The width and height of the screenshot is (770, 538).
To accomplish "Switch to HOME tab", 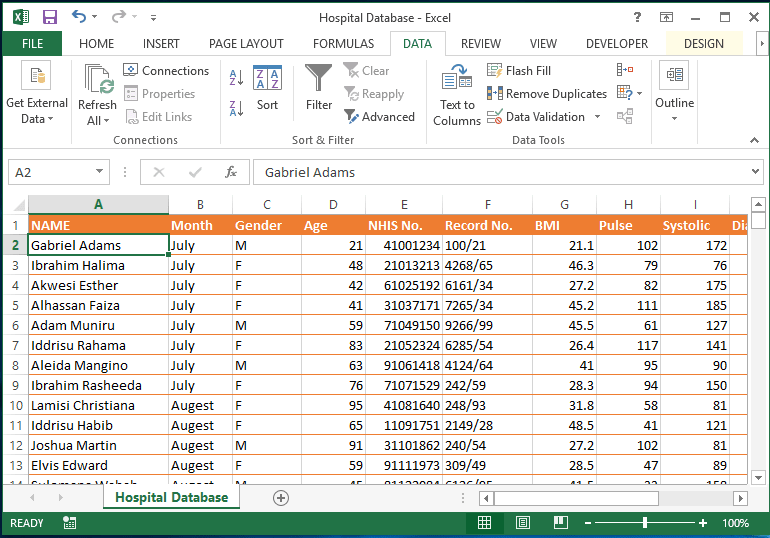I will click(96, 44).
